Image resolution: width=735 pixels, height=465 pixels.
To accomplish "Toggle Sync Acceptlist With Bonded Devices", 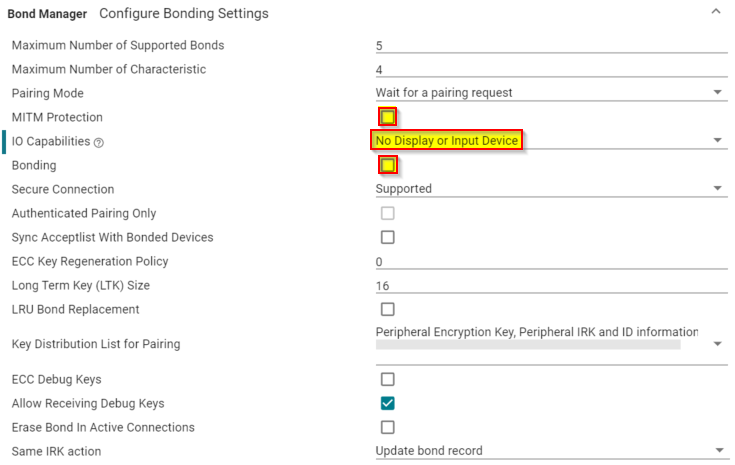I will (x=388, y=237).
